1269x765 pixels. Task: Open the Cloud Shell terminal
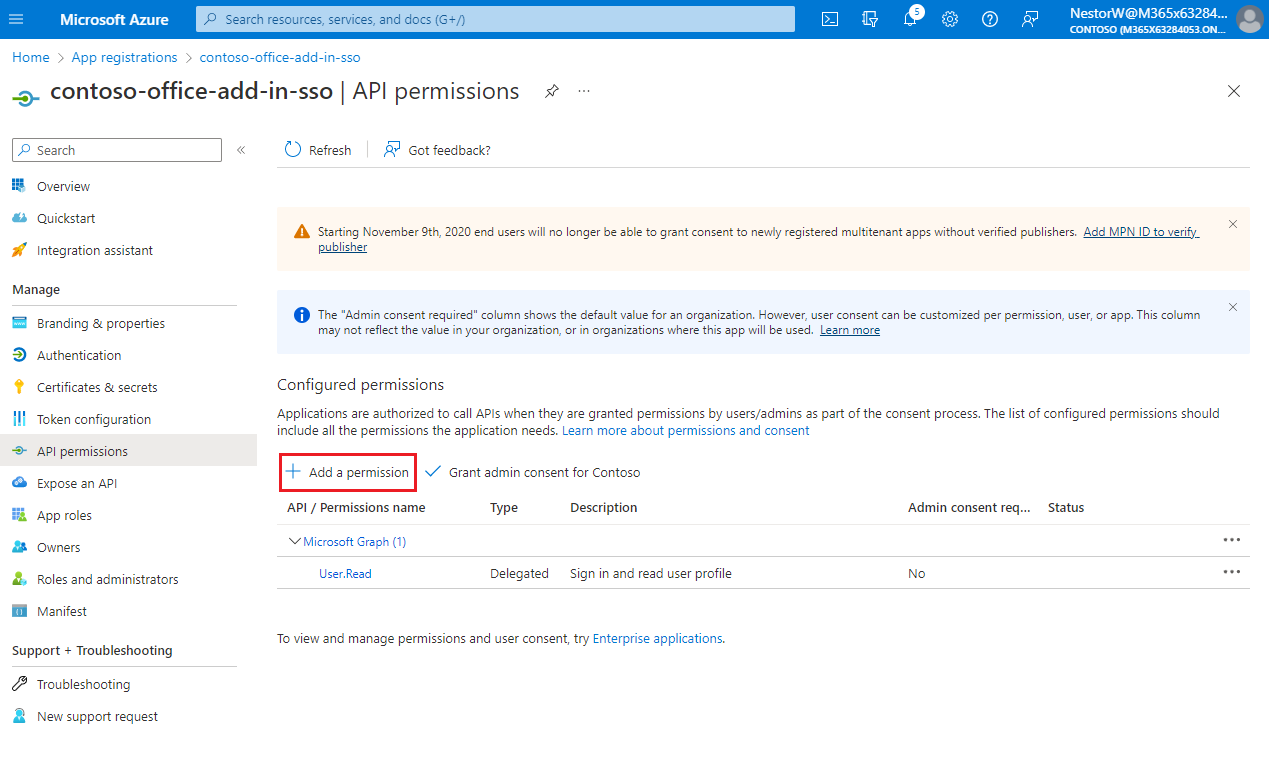(x=829, y=18)
